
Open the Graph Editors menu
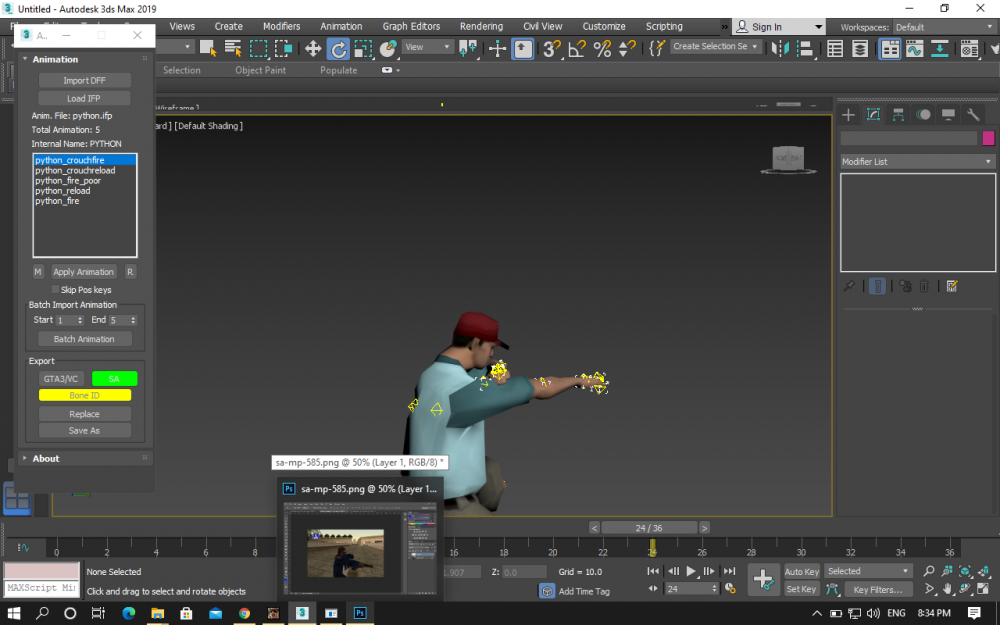(x=411, y=26)
